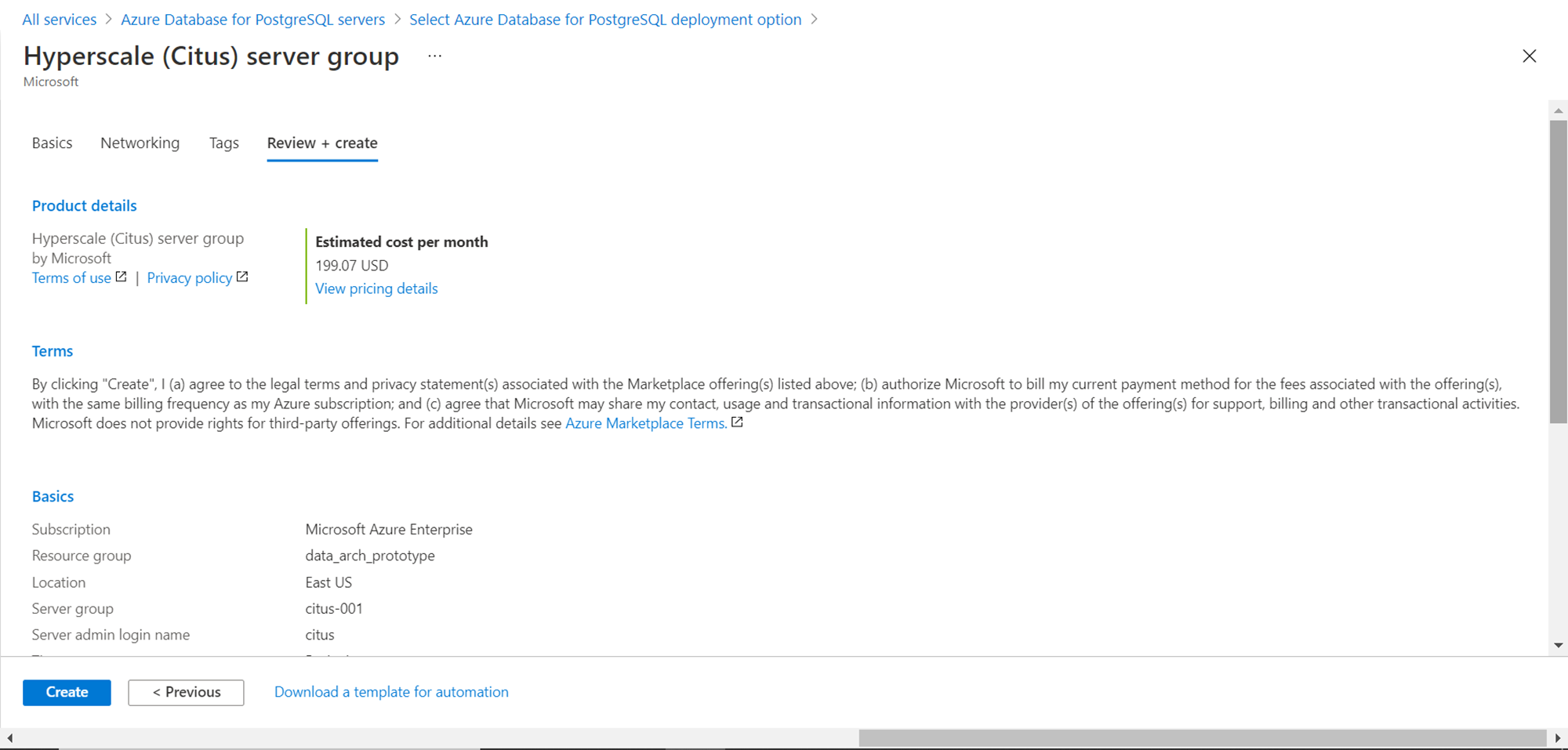Open the ellipsis more options menu
Viewport: 1568px width, 750px height.
(435, 56)
